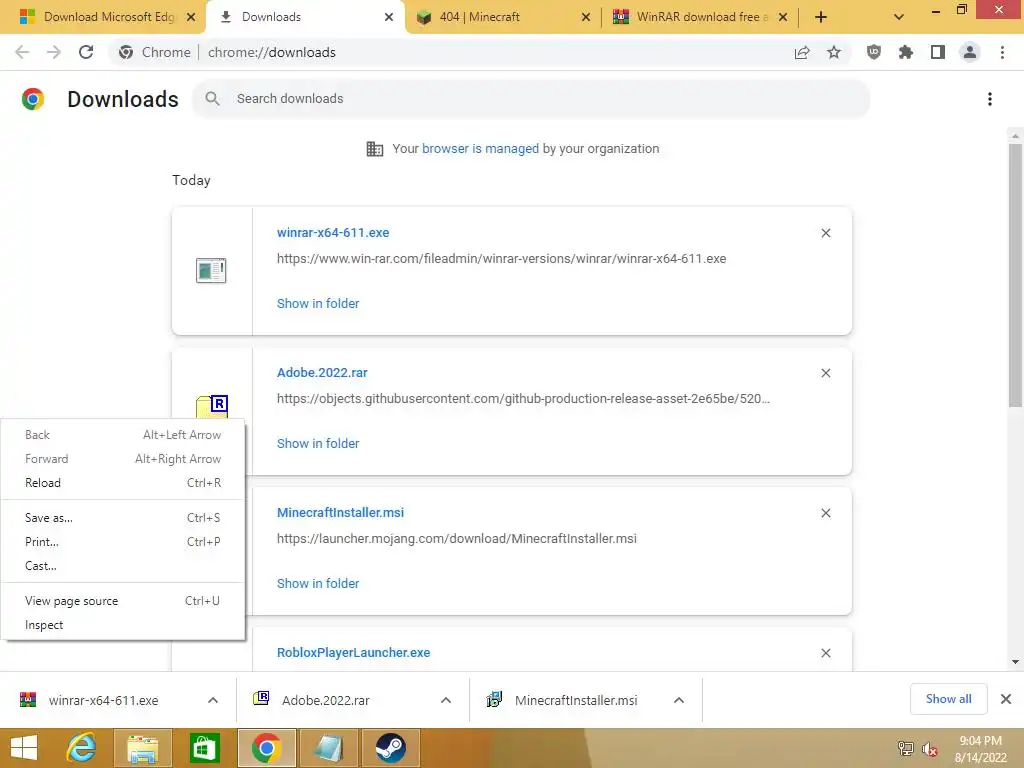
Task: Remove MinecraftInstaller.msi from the list
Action: [825, 513]
